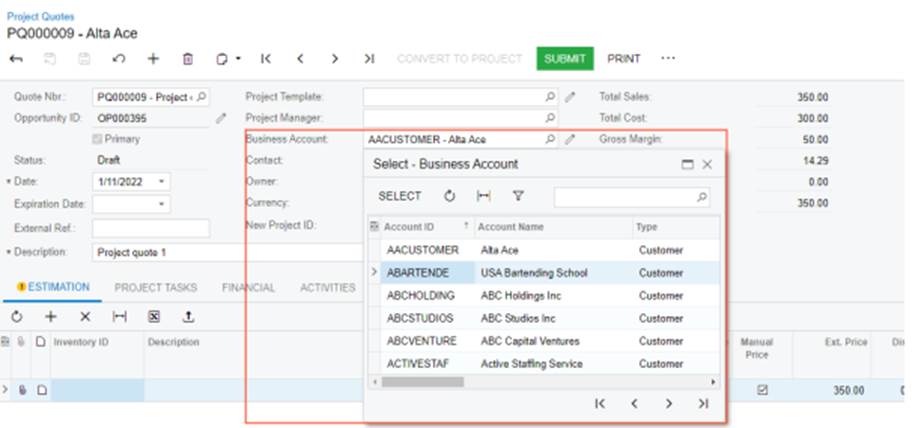924x428 pixels.
Task: Open the clipboard menu dropdown arrow
Action: pyautogui.click(x=239, y=59)
